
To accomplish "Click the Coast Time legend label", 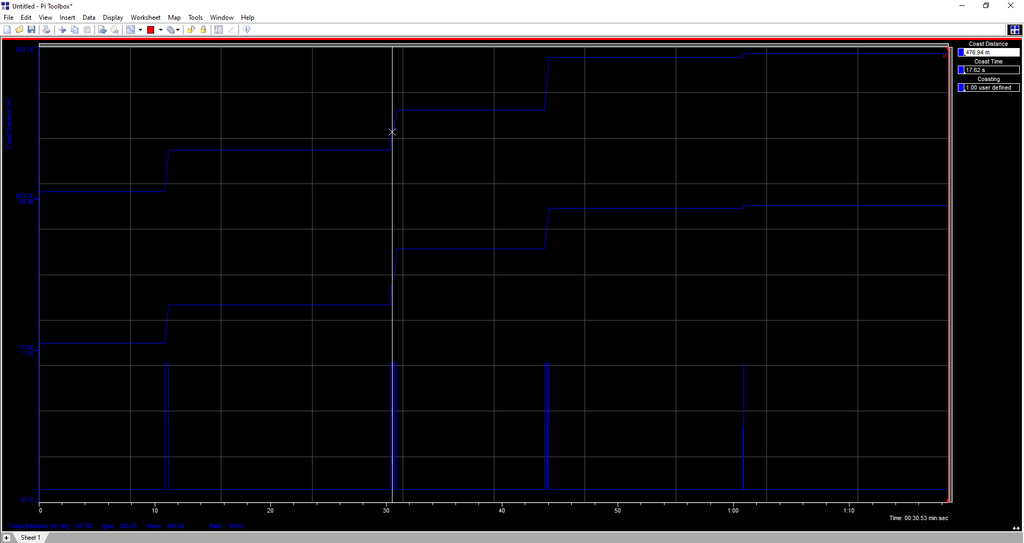I will point(988,61).
